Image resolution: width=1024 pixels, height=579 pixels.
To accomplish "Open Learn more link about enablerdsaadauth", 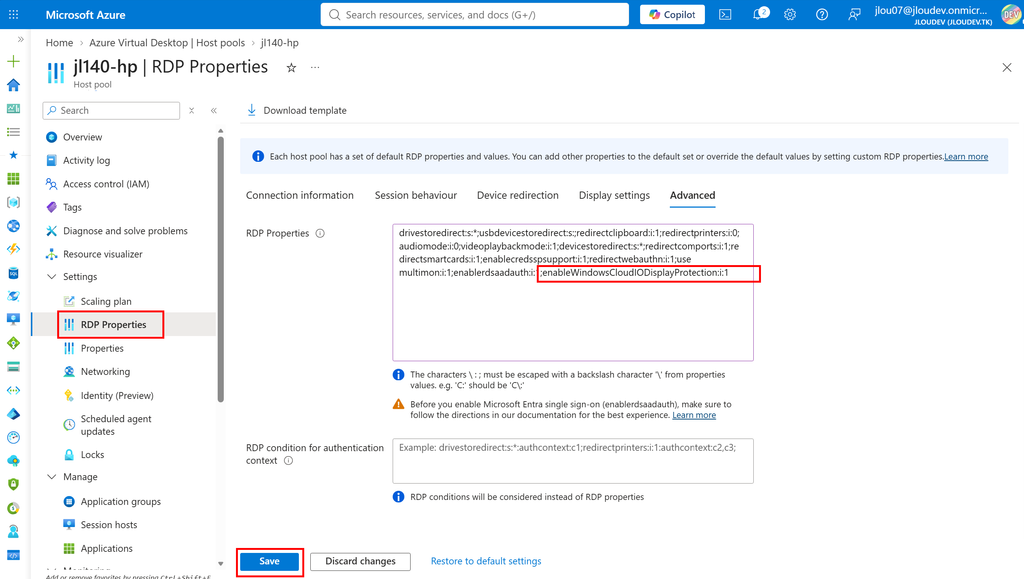I will pos(694,415).
